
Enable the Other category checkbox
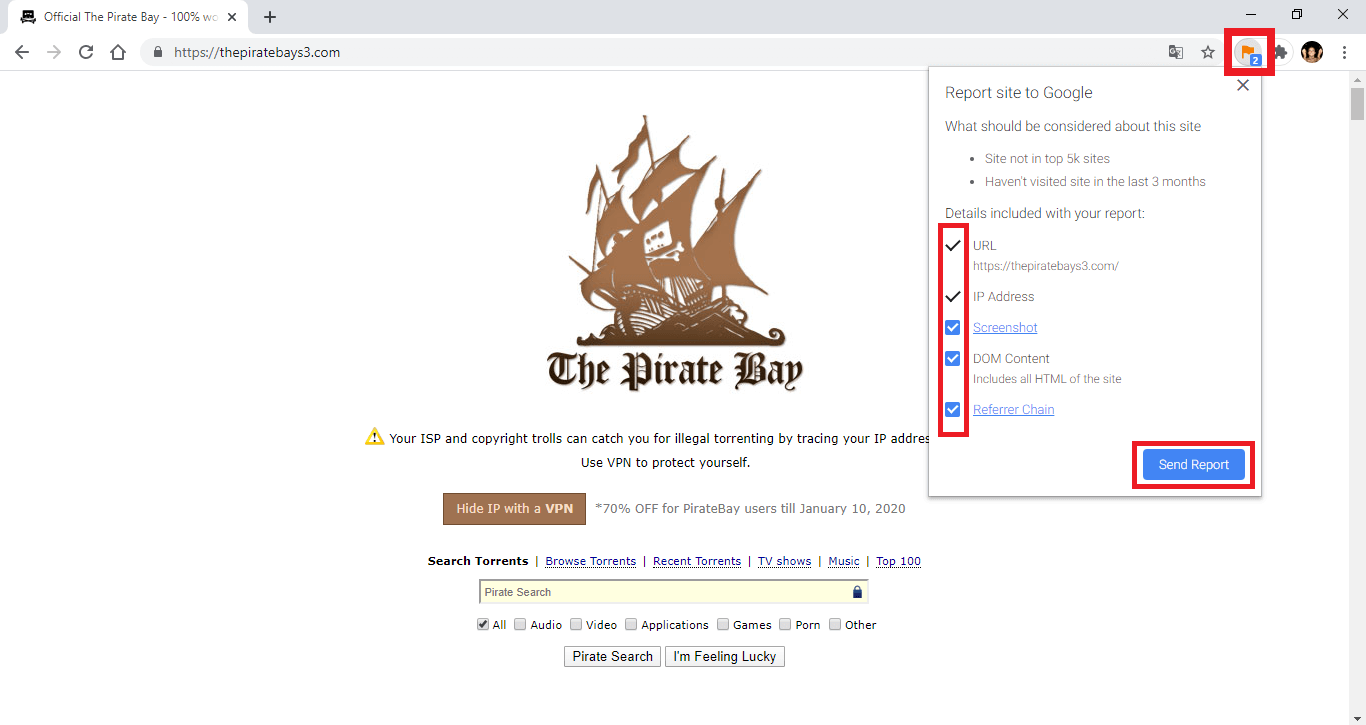pyautogui.click(x=835, y=624)
